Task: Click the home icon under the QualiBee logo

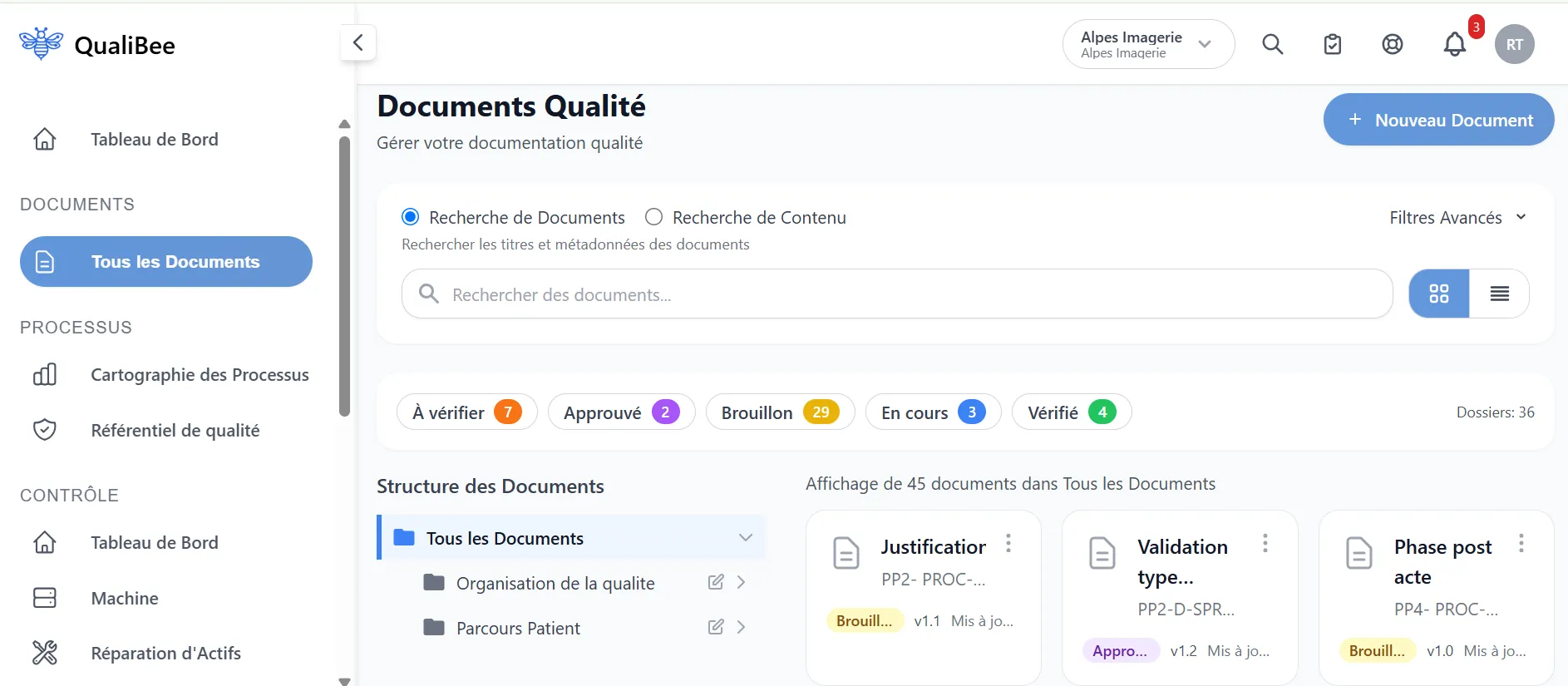Action: 45,139
